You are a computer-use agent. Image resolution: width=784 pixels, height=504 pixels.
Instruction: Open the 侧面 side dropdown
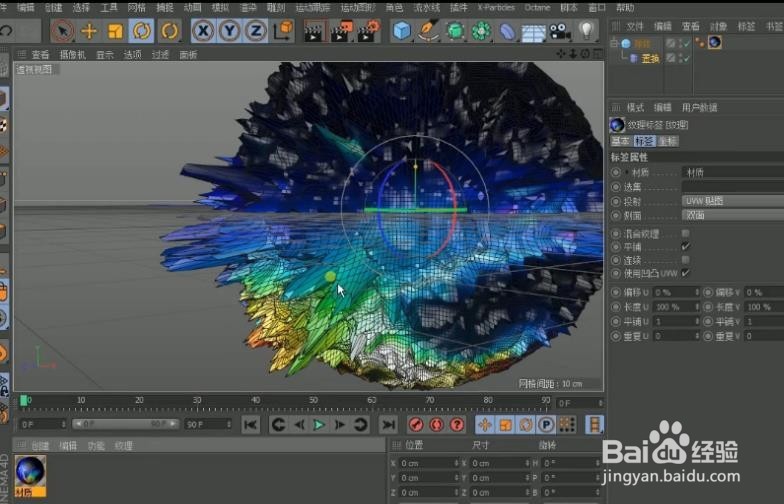tap(733, 215)
